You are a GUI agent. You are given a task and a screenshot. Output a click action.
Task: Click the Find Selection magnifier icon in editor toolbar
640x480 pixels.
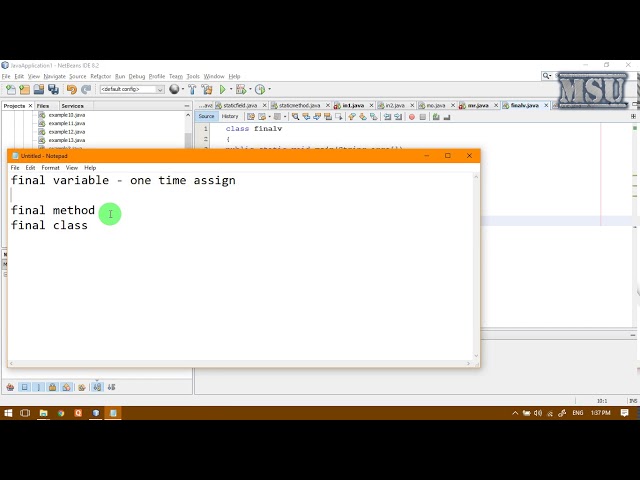coord(295,117)
